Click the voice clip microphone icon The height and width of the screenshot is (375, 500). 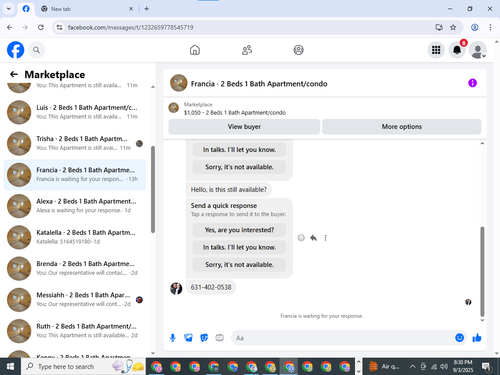[x=173, y=338]
